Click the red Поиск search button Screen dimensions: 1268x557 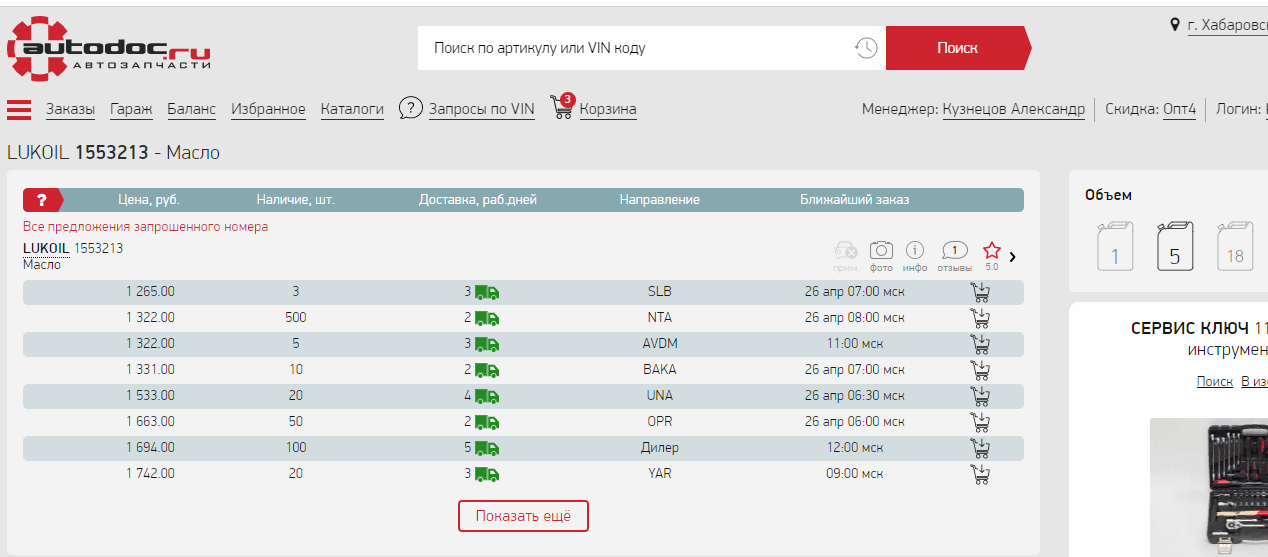[x=957, y=48]
